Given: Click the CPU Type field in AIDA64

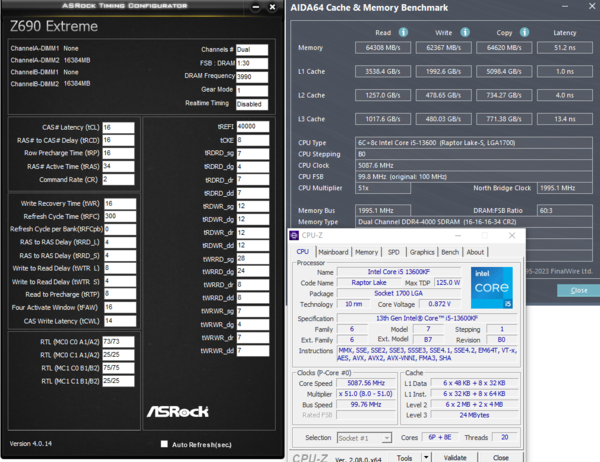Looking at the screenshot, I should pyautogui.click(x=474, y=143).
